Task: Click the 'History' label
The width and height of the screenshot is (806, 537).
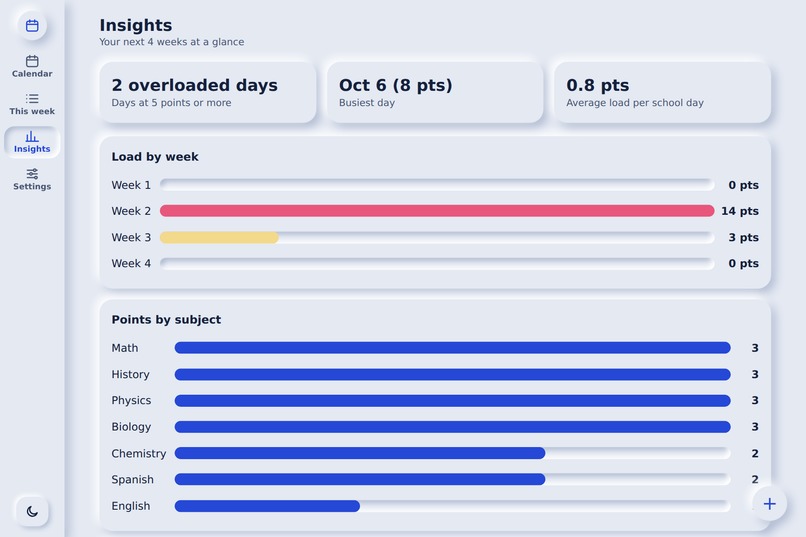Action: [x=131, y=374]
